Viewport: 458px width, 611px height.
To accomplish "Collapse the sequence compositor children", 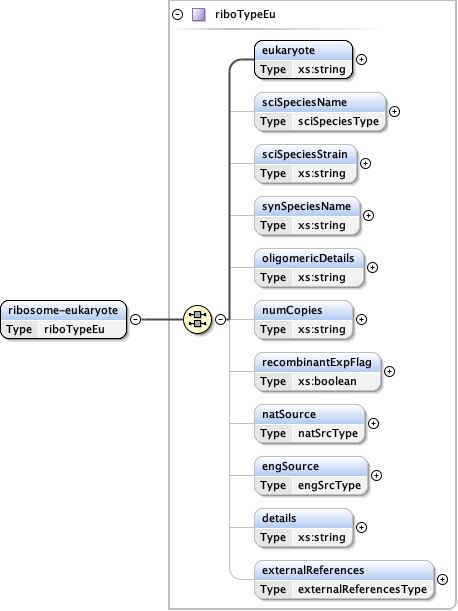I will [x=221, y=319].
